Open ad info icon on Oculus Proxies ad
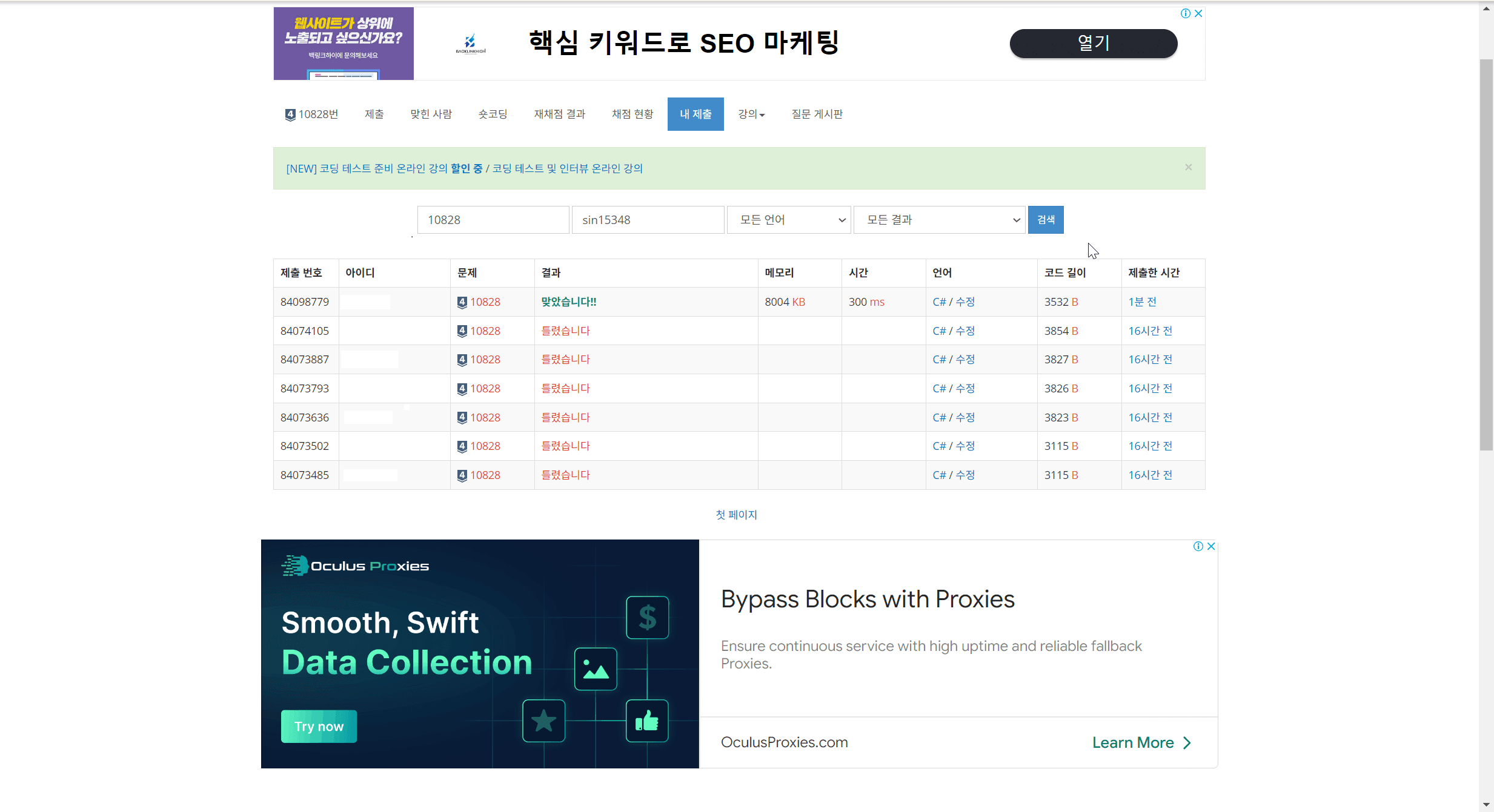This screenshot has height=812, width=1494. point(1198,546)
